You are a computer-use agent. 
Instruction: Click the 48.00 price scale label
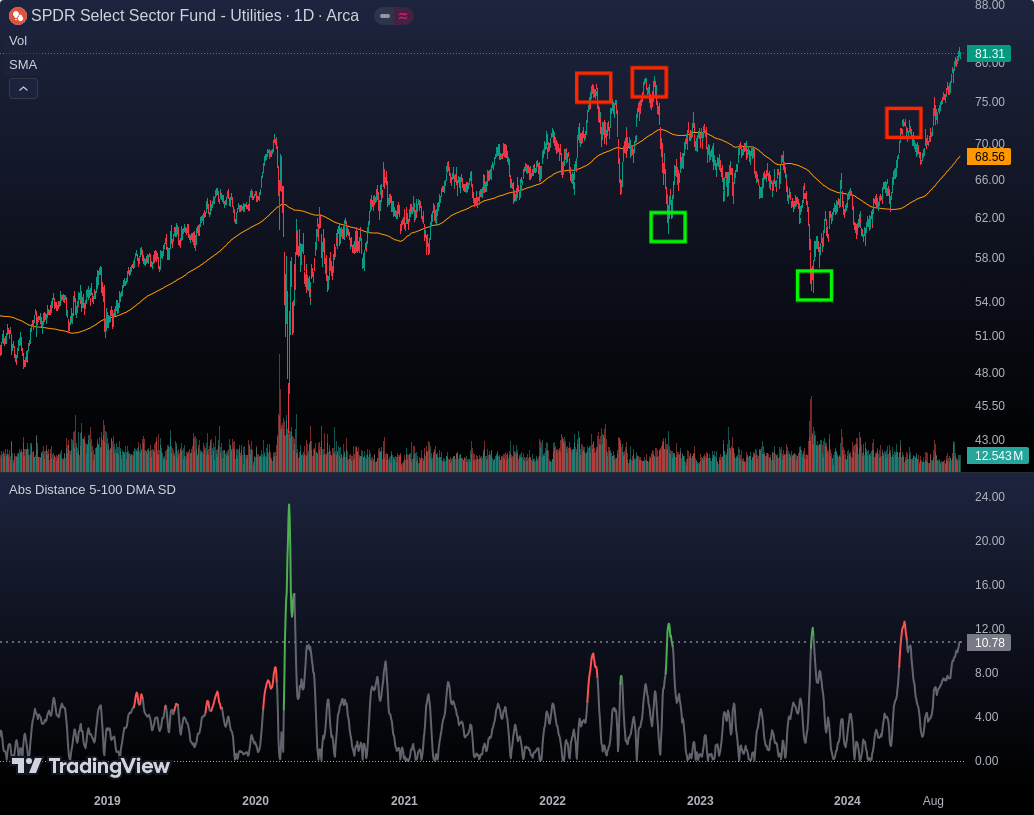tap(989, 373)
